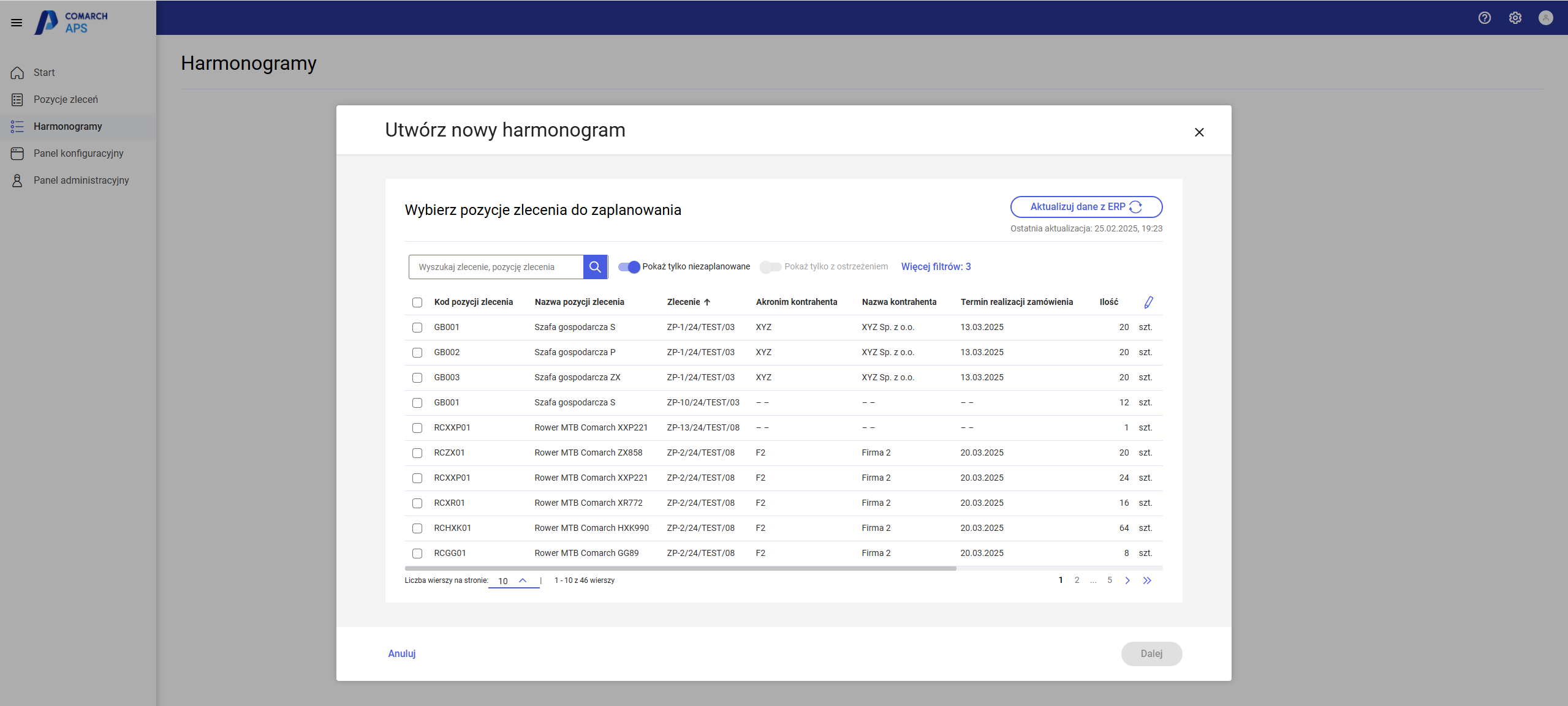Image resolution: width=1568 pixels, height=706 pixels.
Task: Go to page 5
Action: [1109, 580]
